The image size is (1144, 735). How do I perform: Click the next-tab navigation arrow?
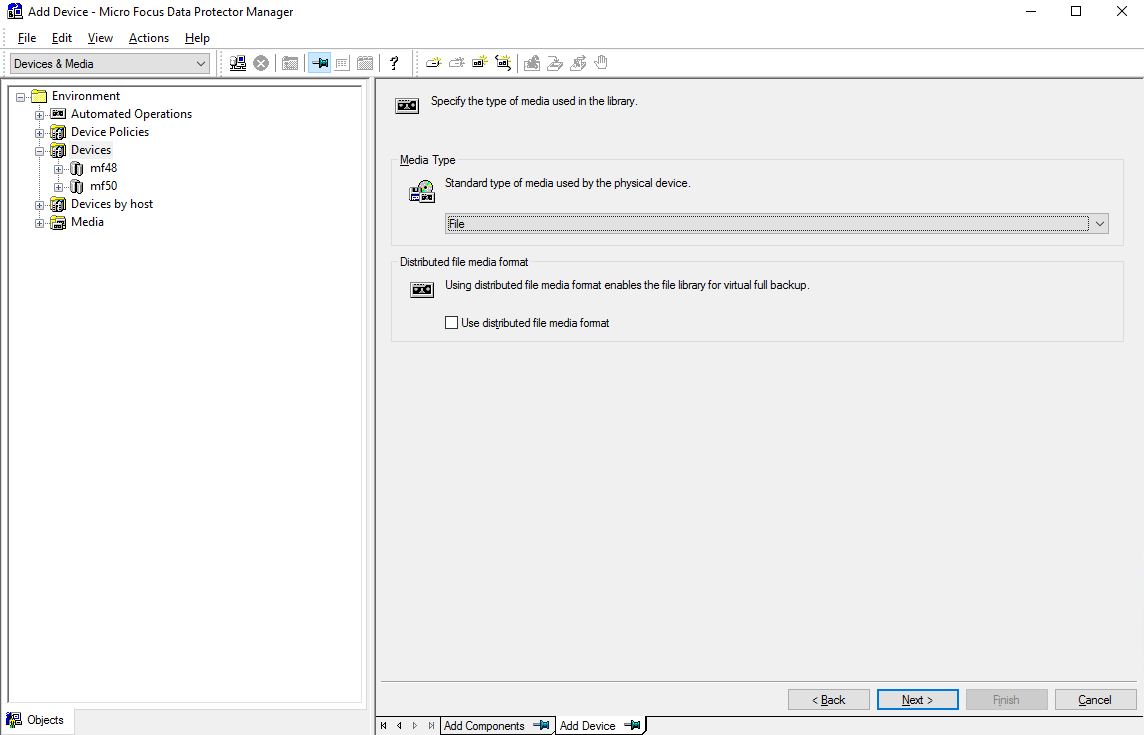pyautogui.click(x=415, y=726)
